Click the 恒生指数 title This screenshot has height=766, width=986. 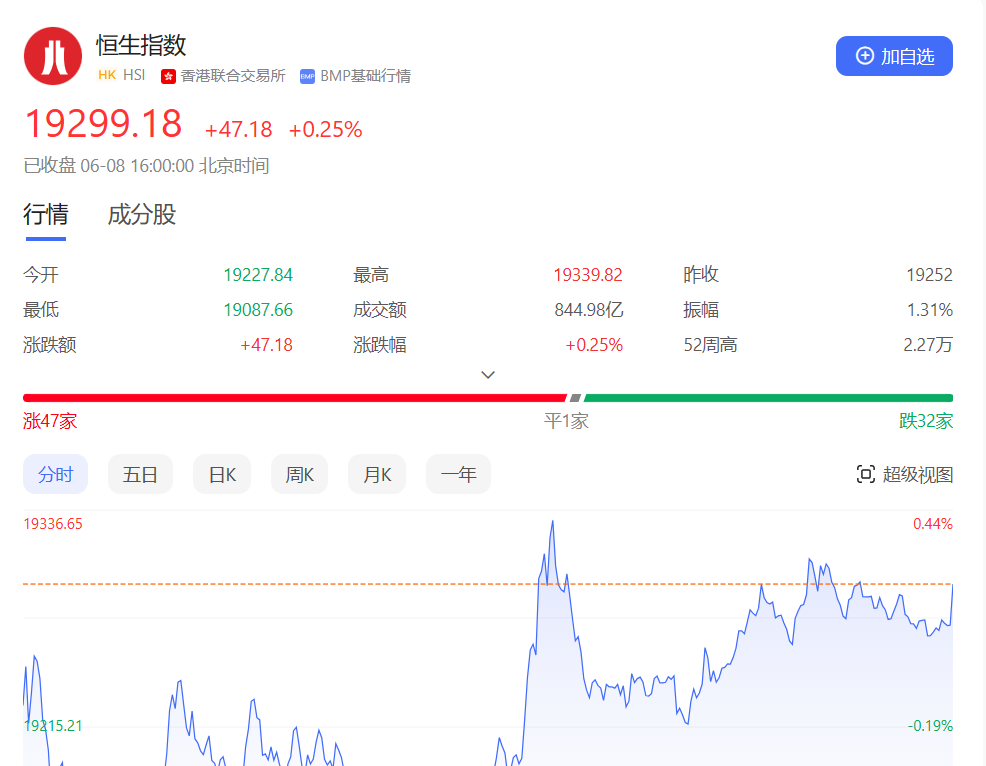[141, 45]
